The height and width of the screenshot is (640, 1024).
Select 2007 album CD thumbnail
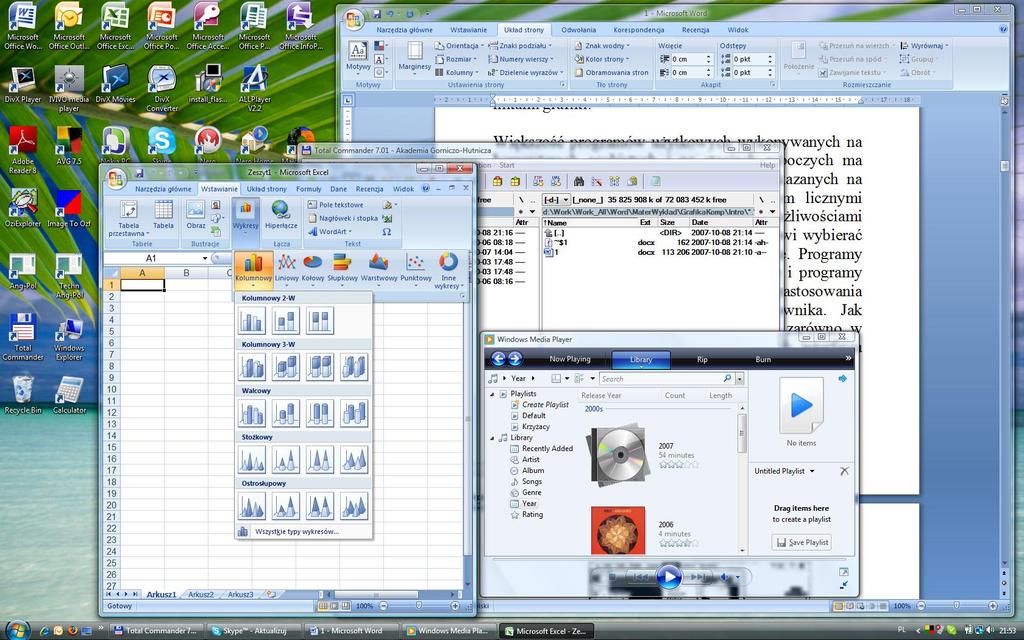(x=618, y=455)
